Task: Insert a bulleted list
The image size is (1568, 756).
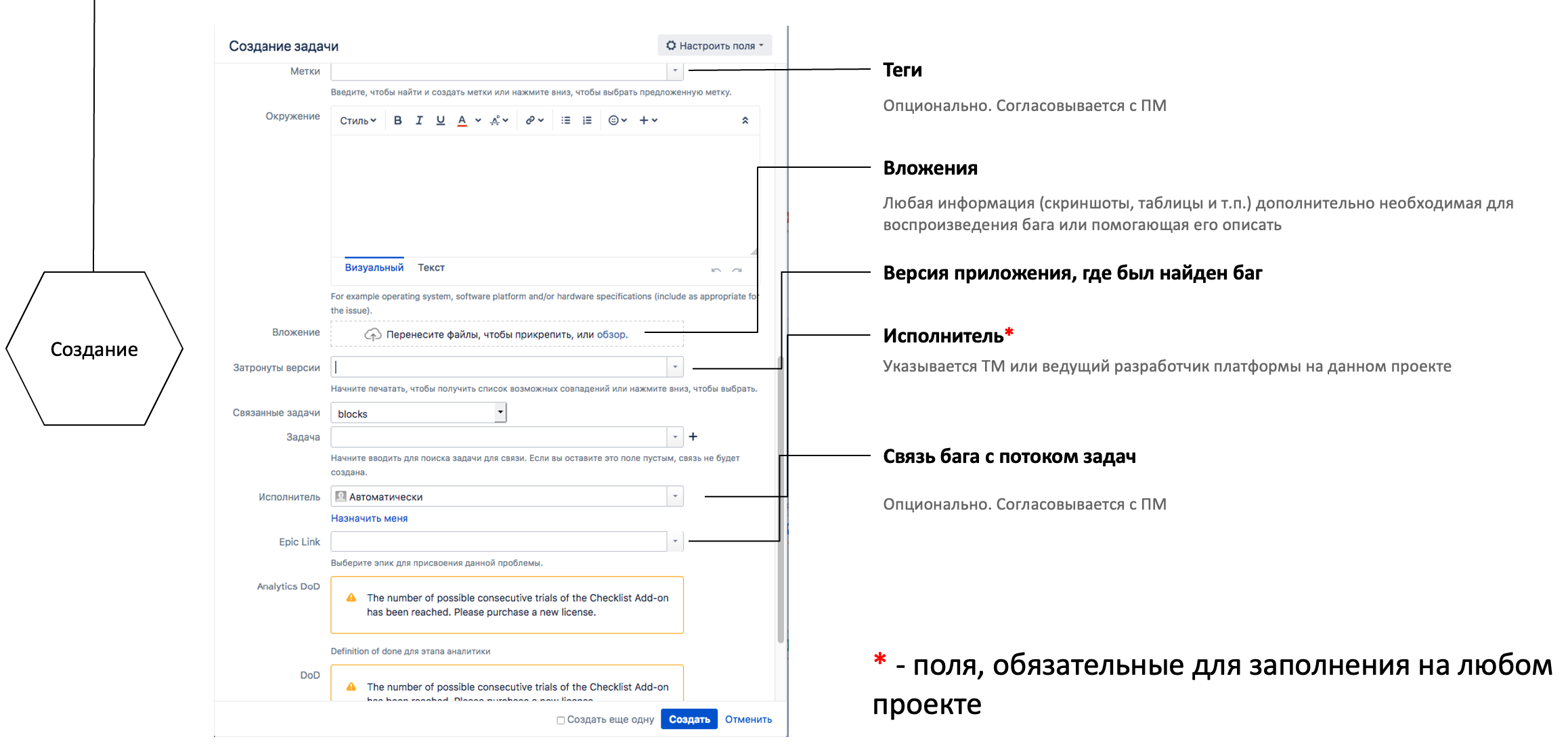Action: pyautogui.click(x=566, y=120)
